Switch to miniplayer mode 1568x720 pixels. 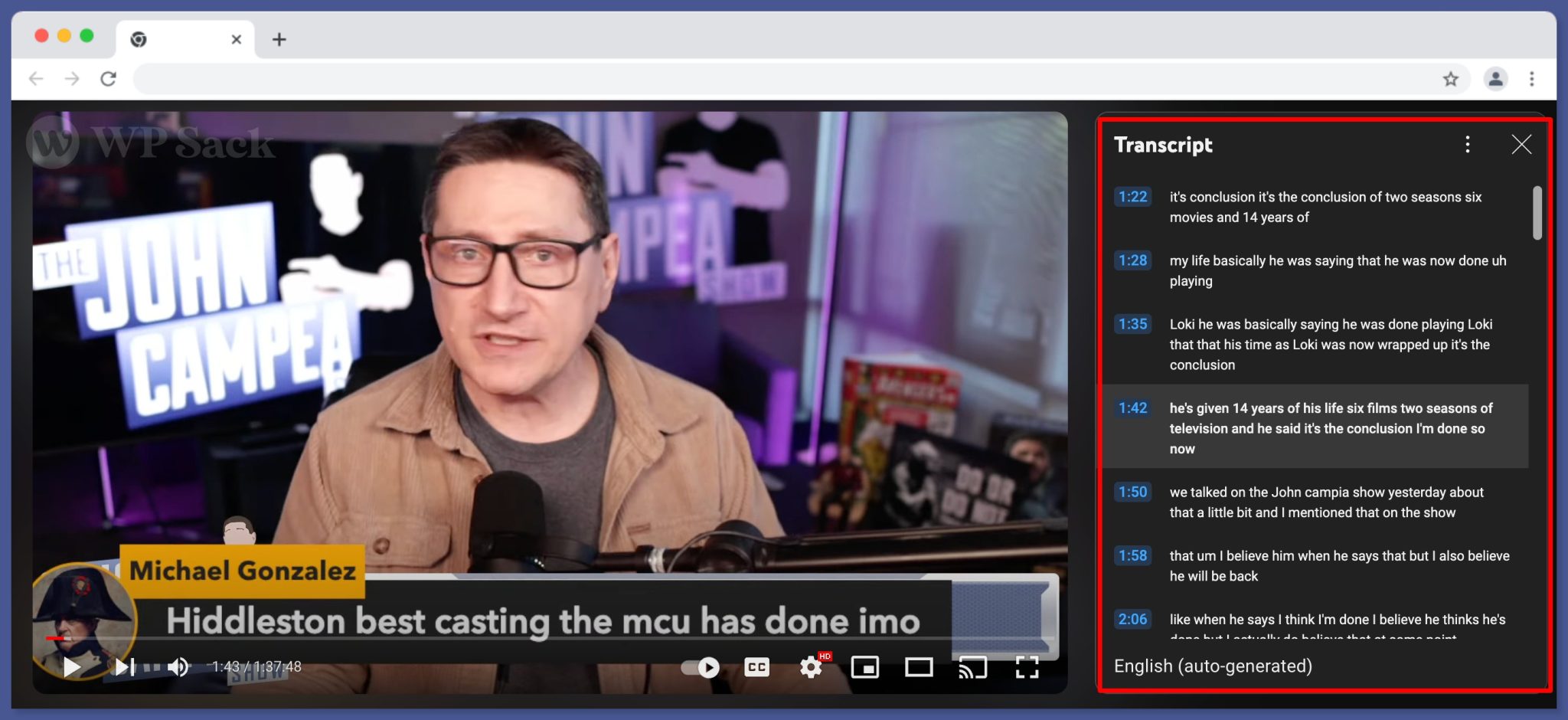(865, 668)
